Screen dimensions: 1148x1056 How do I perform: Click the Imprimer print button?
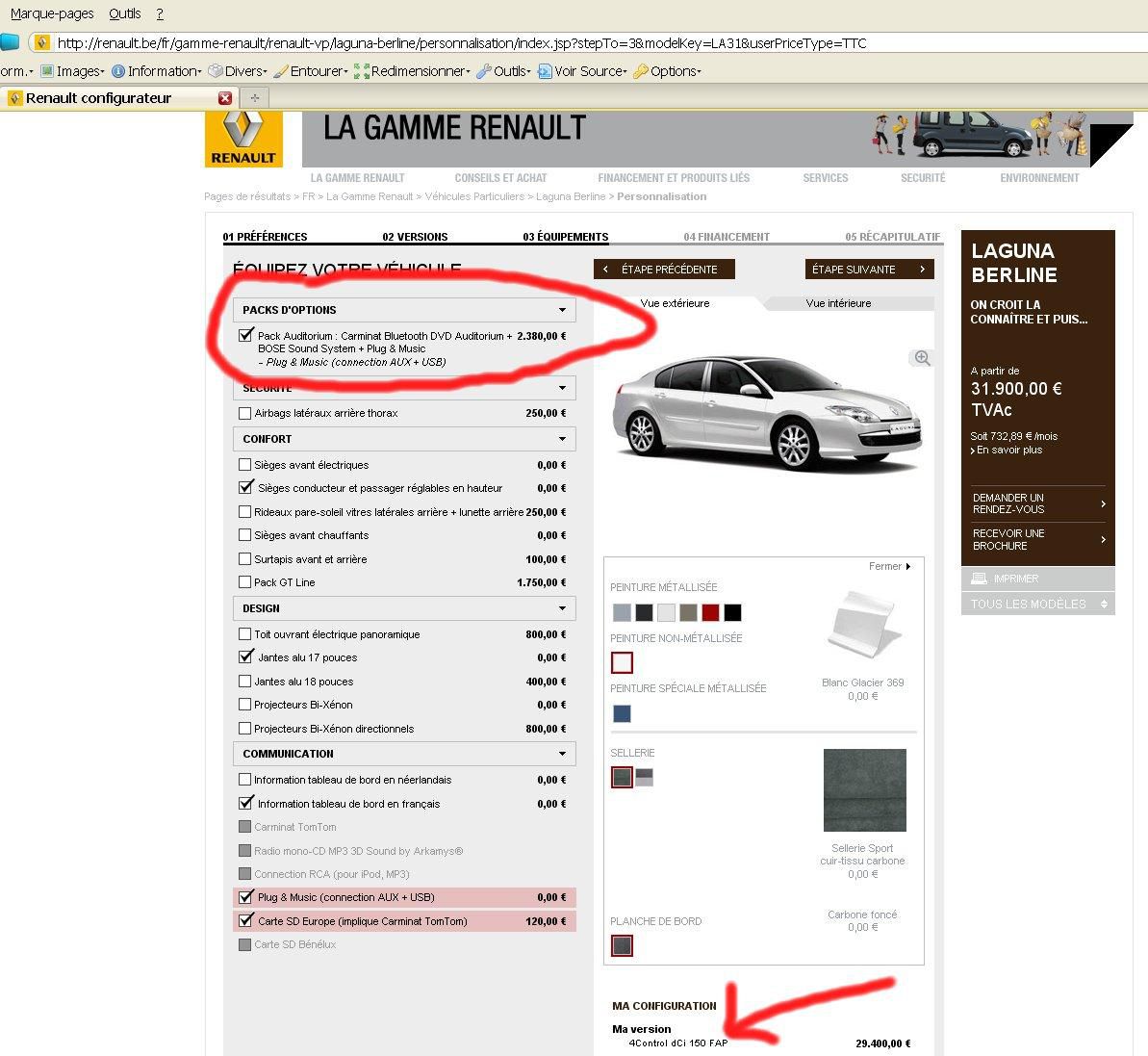[x=1037, y=579]
